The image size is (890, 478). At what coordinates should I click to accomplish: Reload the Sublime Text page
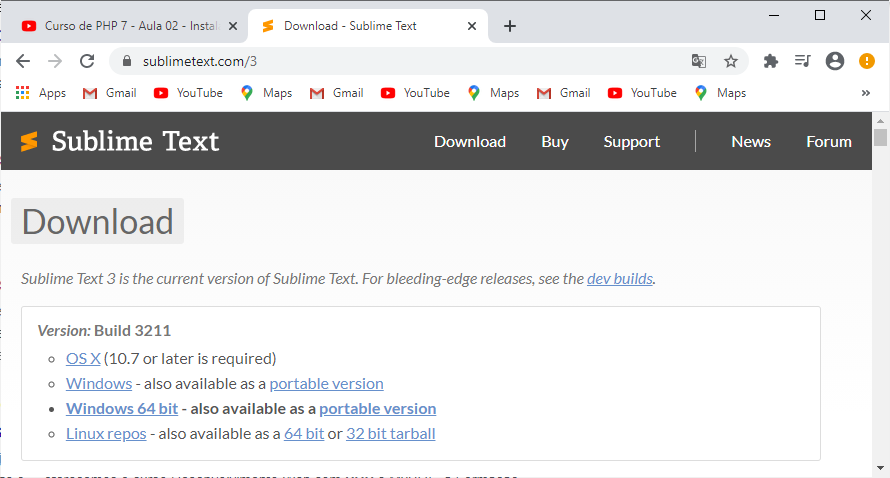(x=87, y=61)
